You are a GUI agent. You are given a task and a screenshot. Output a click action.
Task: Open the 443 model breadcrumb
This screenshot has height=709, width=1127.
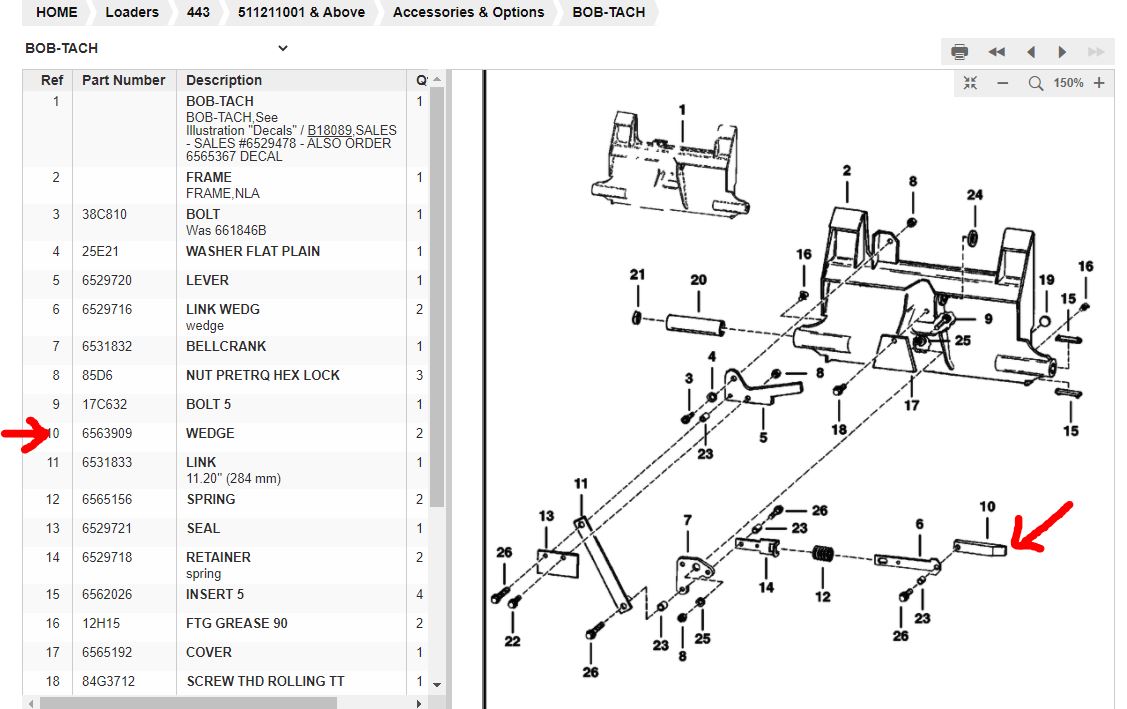(198, 12)
